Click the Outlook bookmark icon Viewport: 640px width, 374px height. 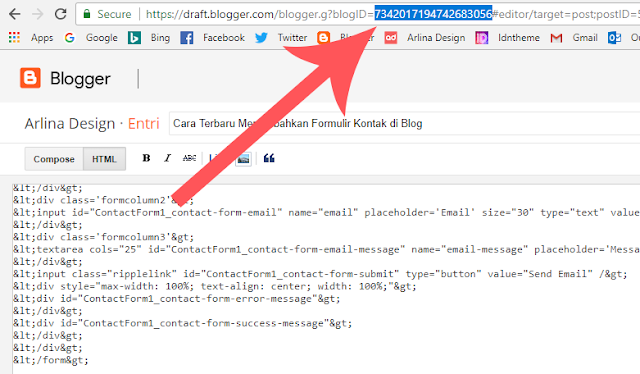614,38
